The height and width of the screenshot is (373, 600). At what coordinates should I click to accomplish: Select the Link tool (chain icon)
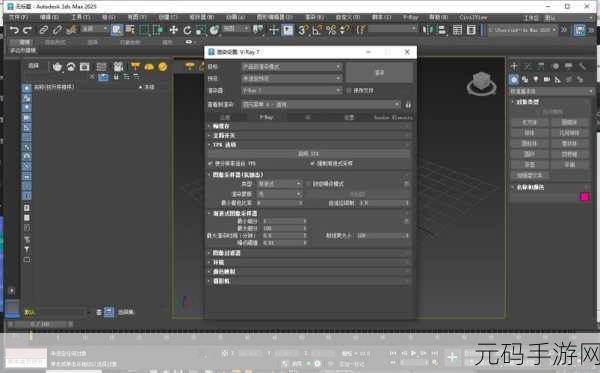click(44, 30)
